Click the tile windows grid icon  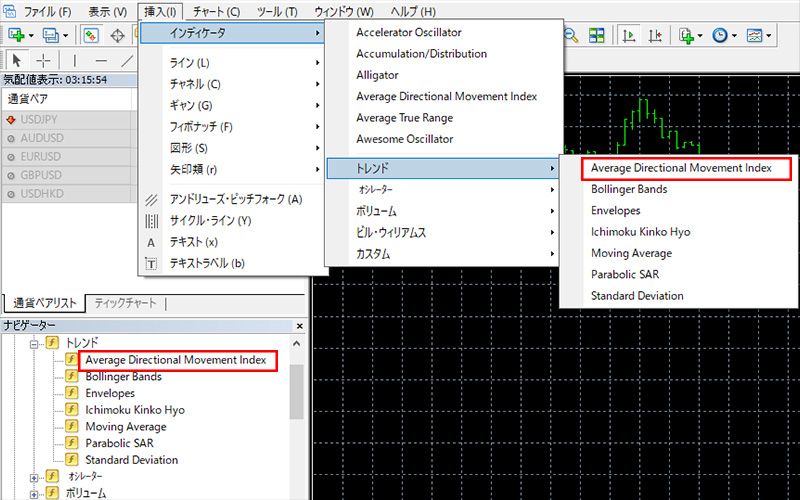pyautogui.click(x=597, y=35)
